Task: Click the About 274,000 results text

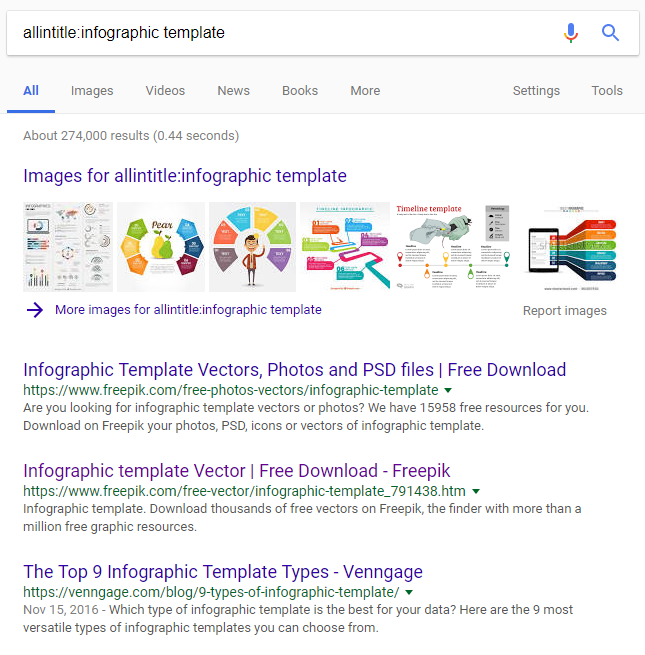Action: (x=131, y=136)
